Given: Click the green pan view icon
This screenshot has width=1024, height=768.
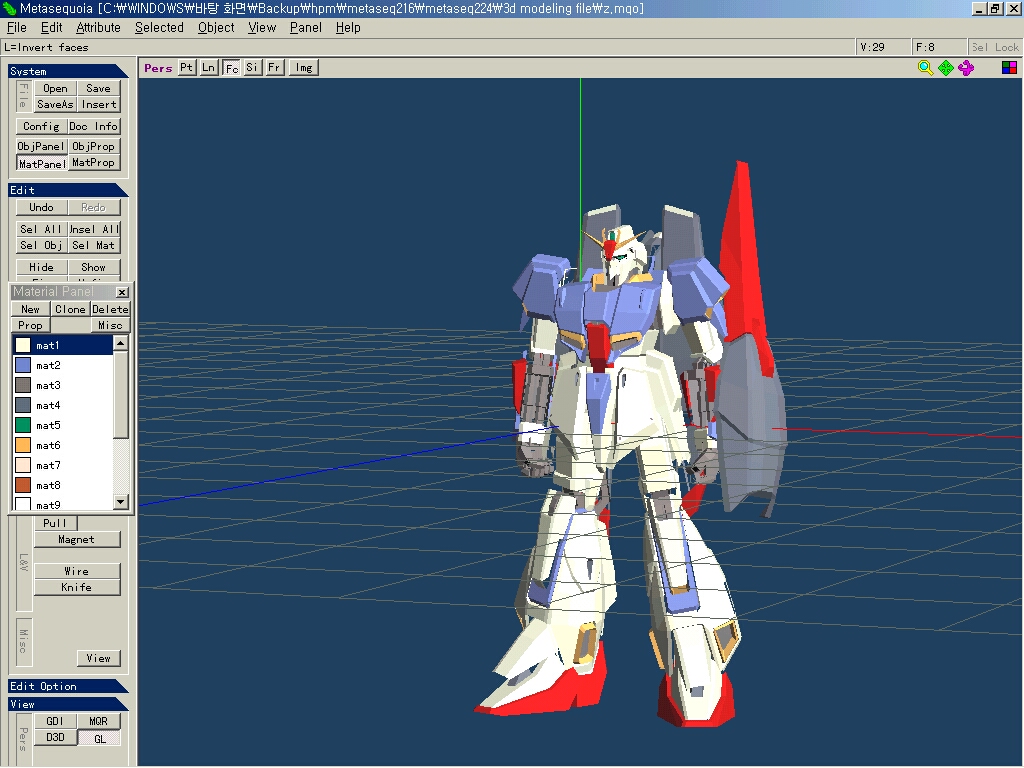Looking at the screenshot, I should [946, 67].
